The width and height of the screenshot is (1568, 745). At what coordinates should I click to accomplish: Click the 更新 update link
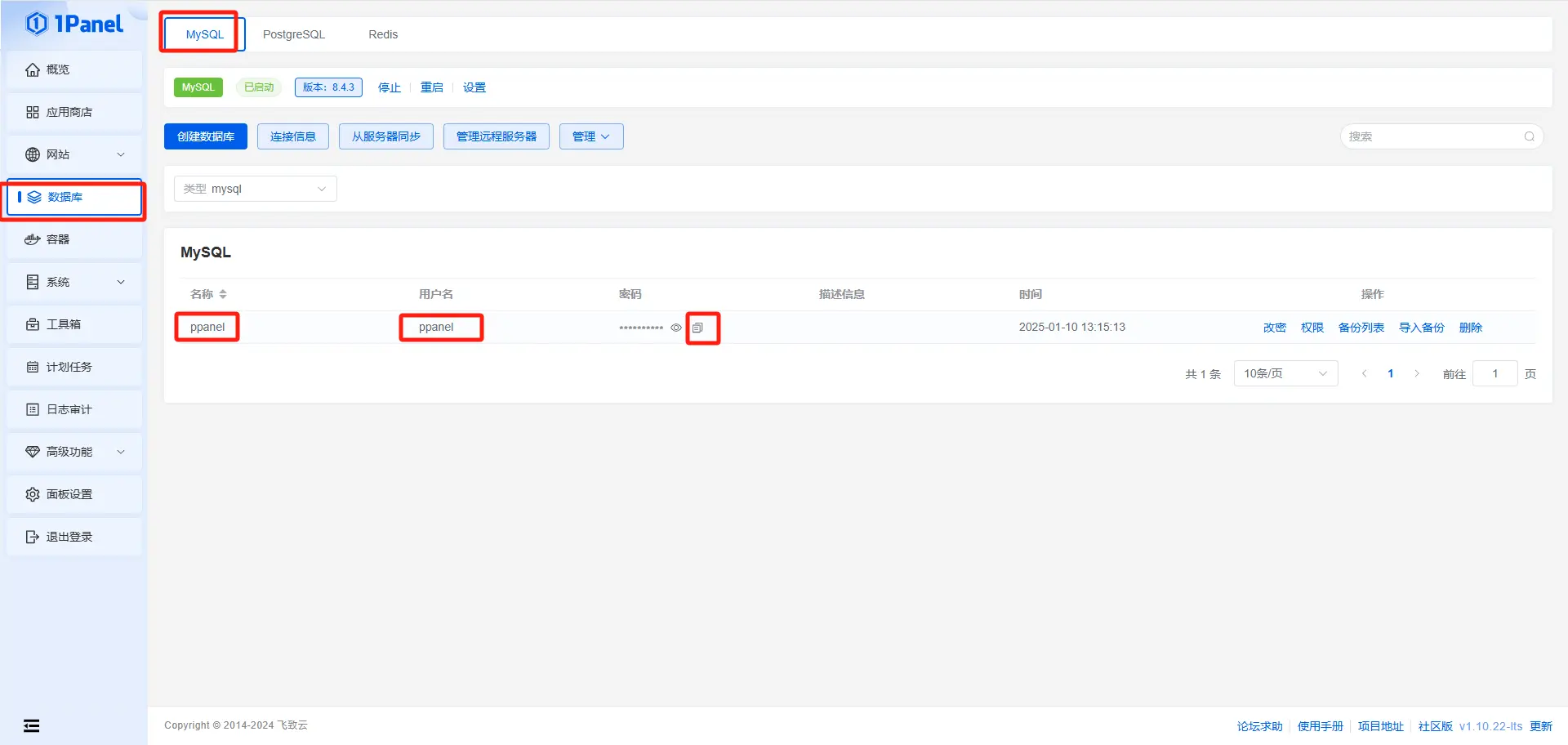tap(1541, 726)
